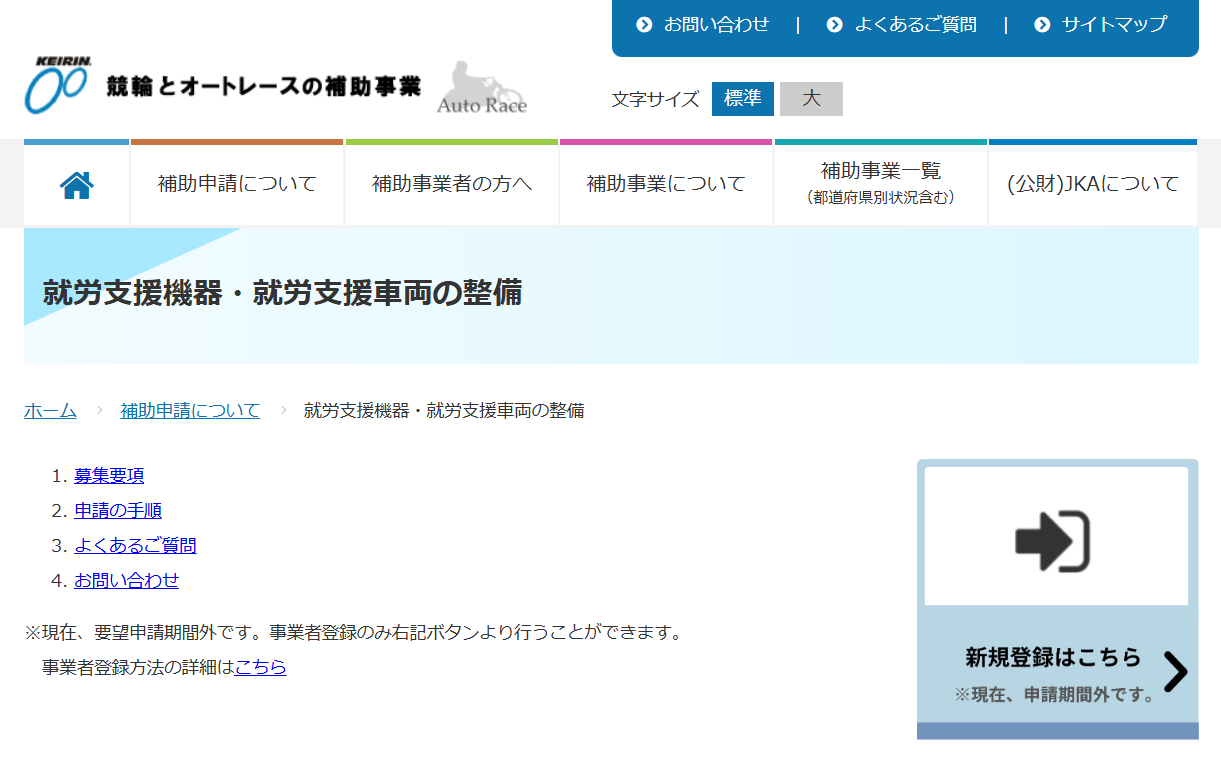Viewport: 1221px width, 775px height.
Task: Click the Auto Race logo
Action: click(x=482, y=88)
